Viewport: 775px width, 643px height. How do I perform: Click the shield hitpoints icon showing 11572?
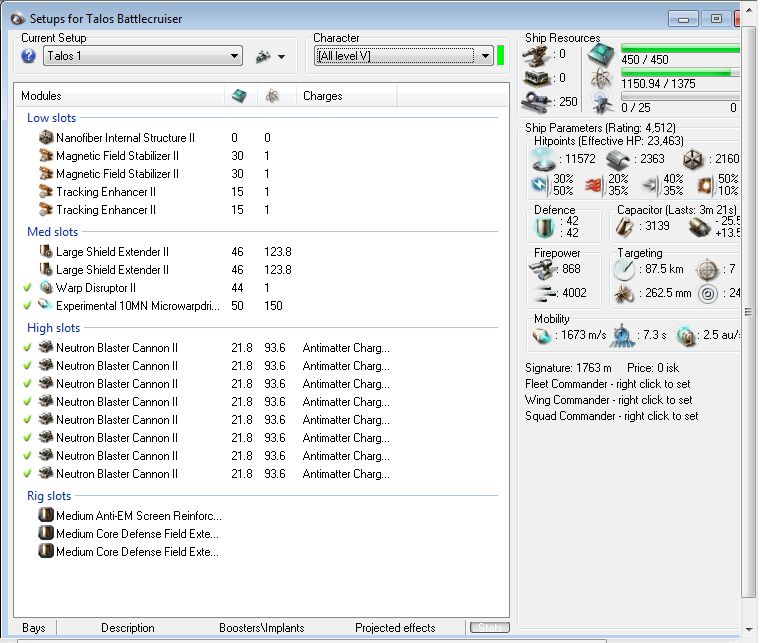pos(543,159)
